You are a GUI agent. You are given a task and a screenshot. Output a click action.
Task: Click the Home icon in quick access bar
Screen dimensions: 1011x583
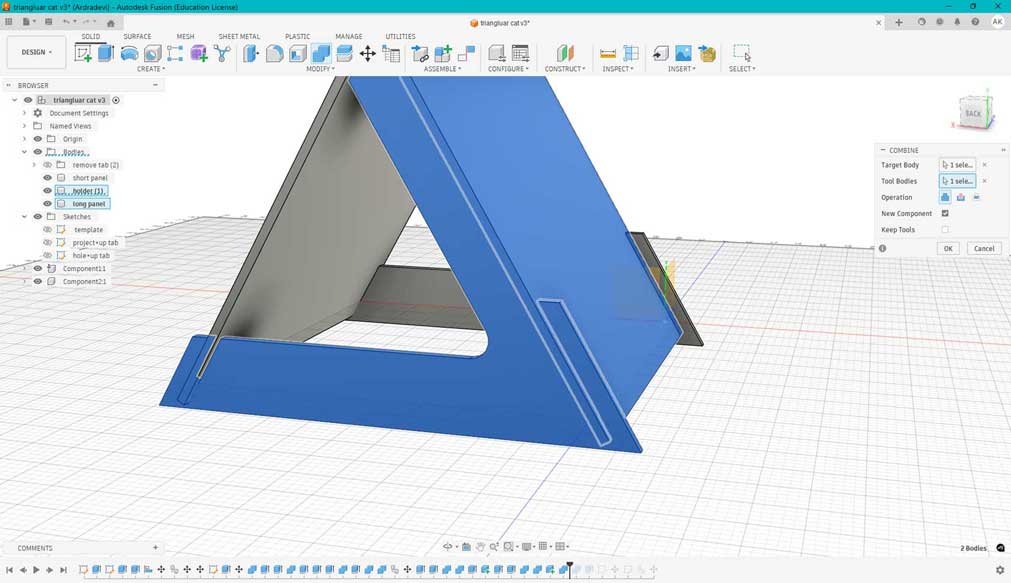110,23
